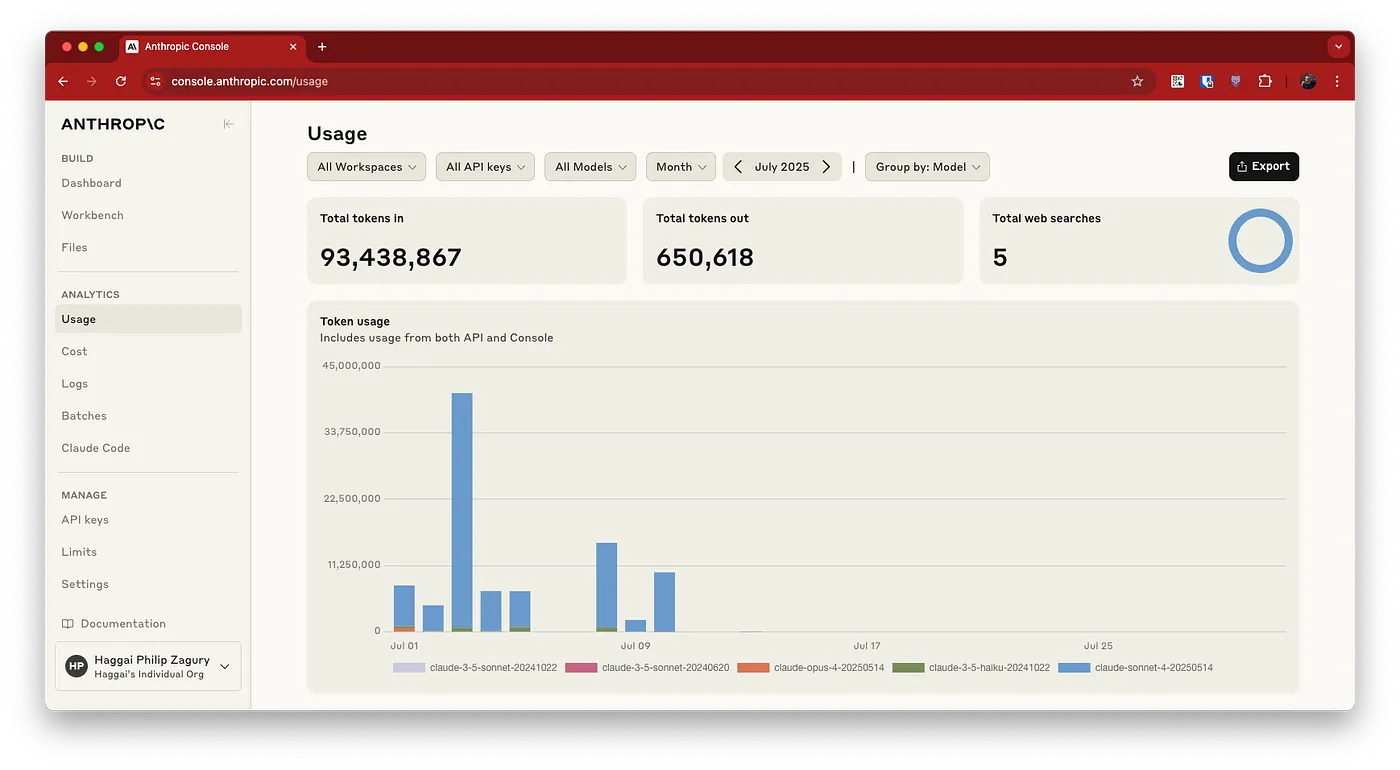The image size is (1400, 770).
Task: Click the purple cat extension icon
Action: 1236,82
